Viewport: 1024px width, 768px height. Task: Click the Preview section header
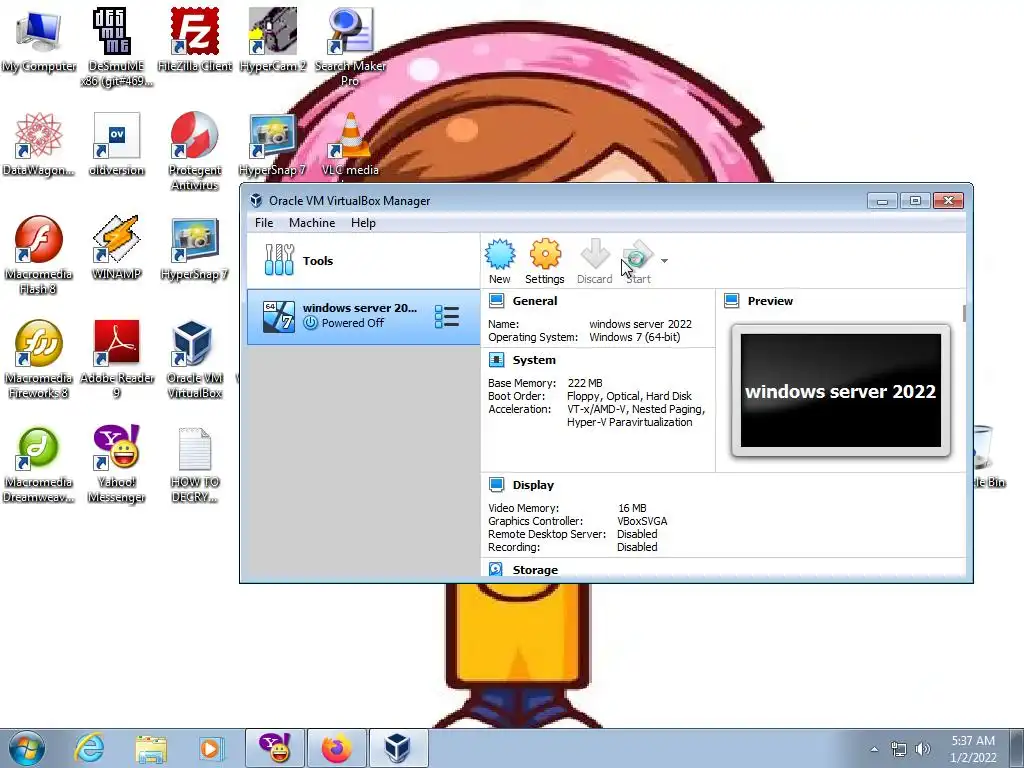click(770, 301)
